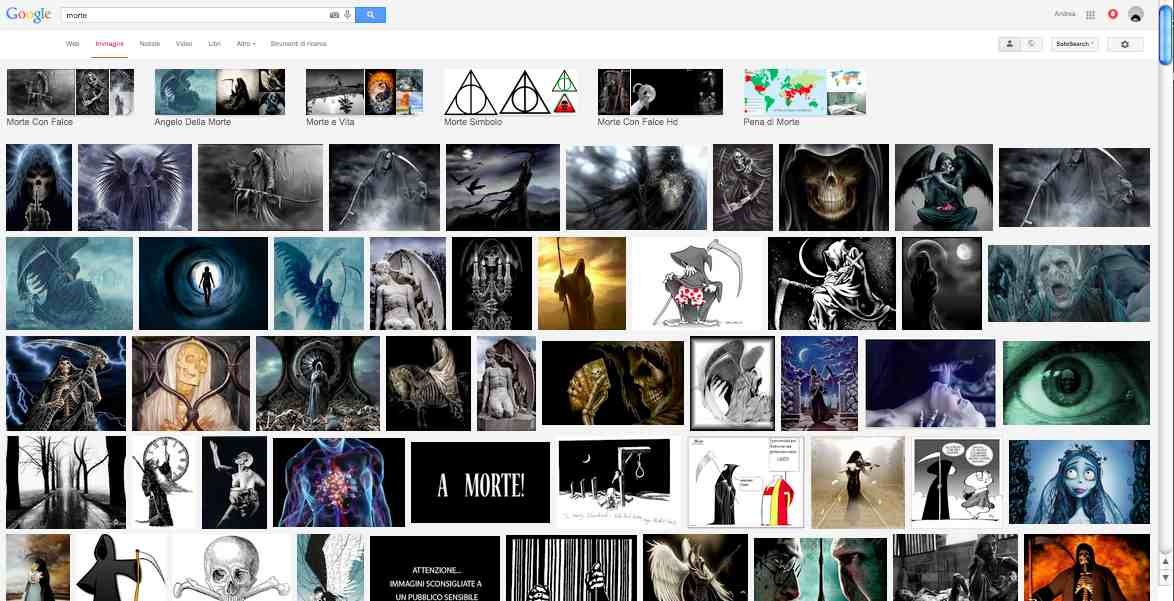Open the Angelo Della Morte suggestion
Viewport: 1174px width, 601px height.
[219, 97]
